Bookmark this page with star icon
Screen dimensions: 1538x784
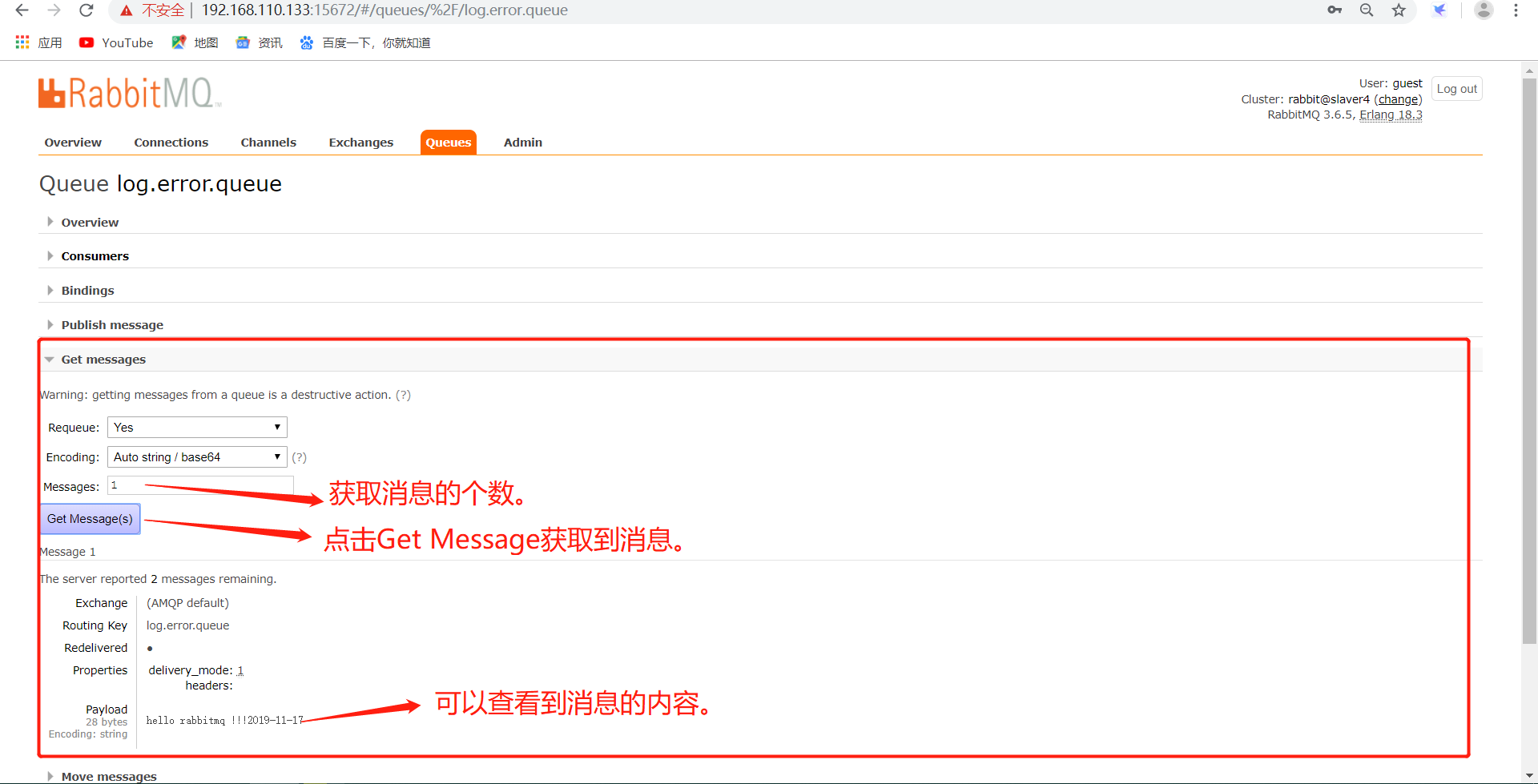pyautogui.click(x=1399, y=10)
